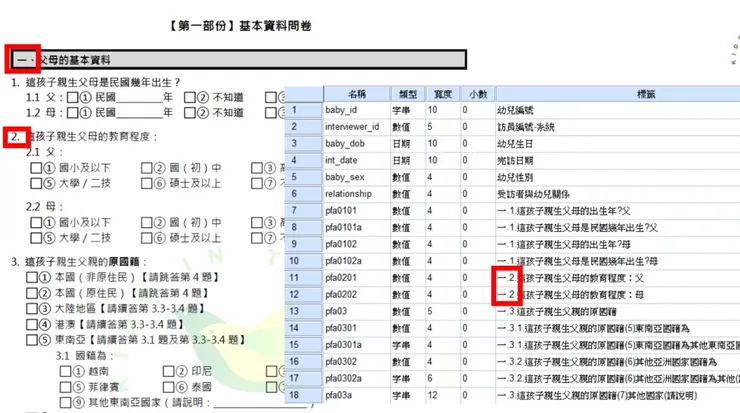Click the relationship variable name cell
Image resolution: width=740 pixels, height=413 pixels.
tap(357, 194)
